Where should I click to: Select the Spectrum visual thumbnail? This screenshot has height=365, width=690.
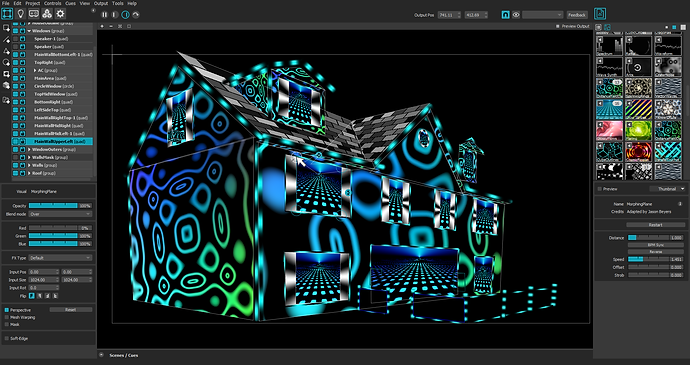click(x=609, y=46)
